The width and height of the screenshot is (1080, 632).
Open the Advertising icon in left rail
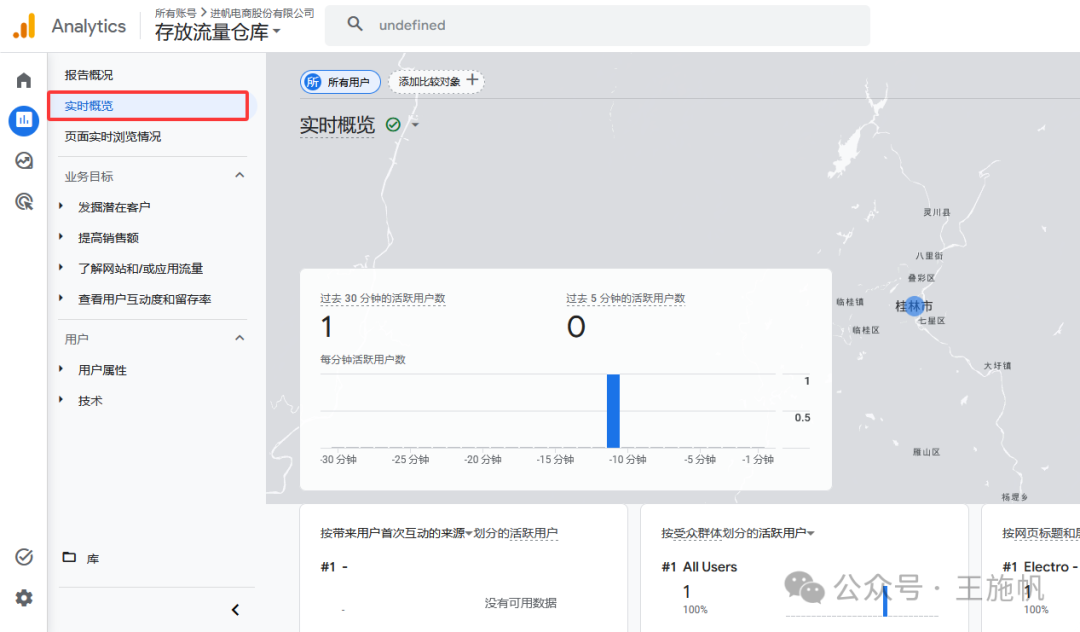pyautogui.click(x=24, y=201)
